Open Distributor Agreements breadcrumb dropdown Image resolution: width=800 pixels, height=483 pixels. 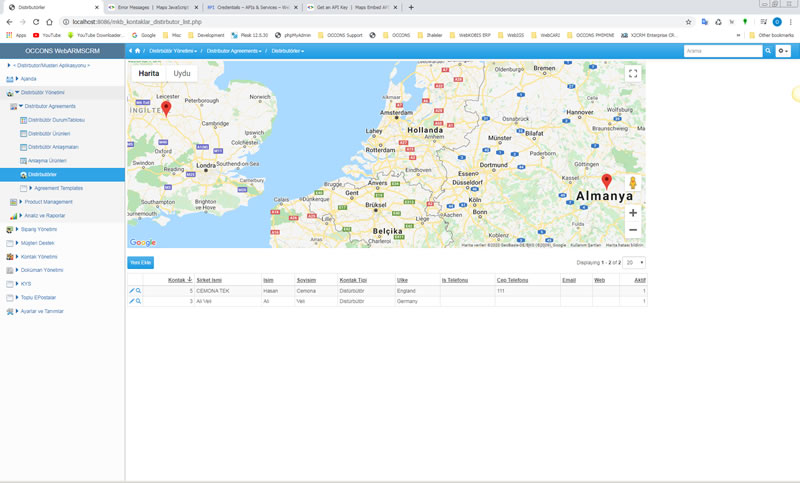click(x=234, y=51)
